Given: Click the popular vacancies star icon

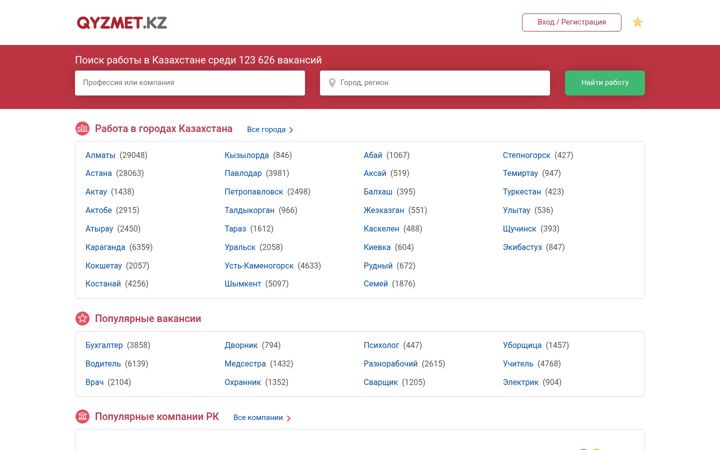Looking at the screenshot, I should click(82, 318).
